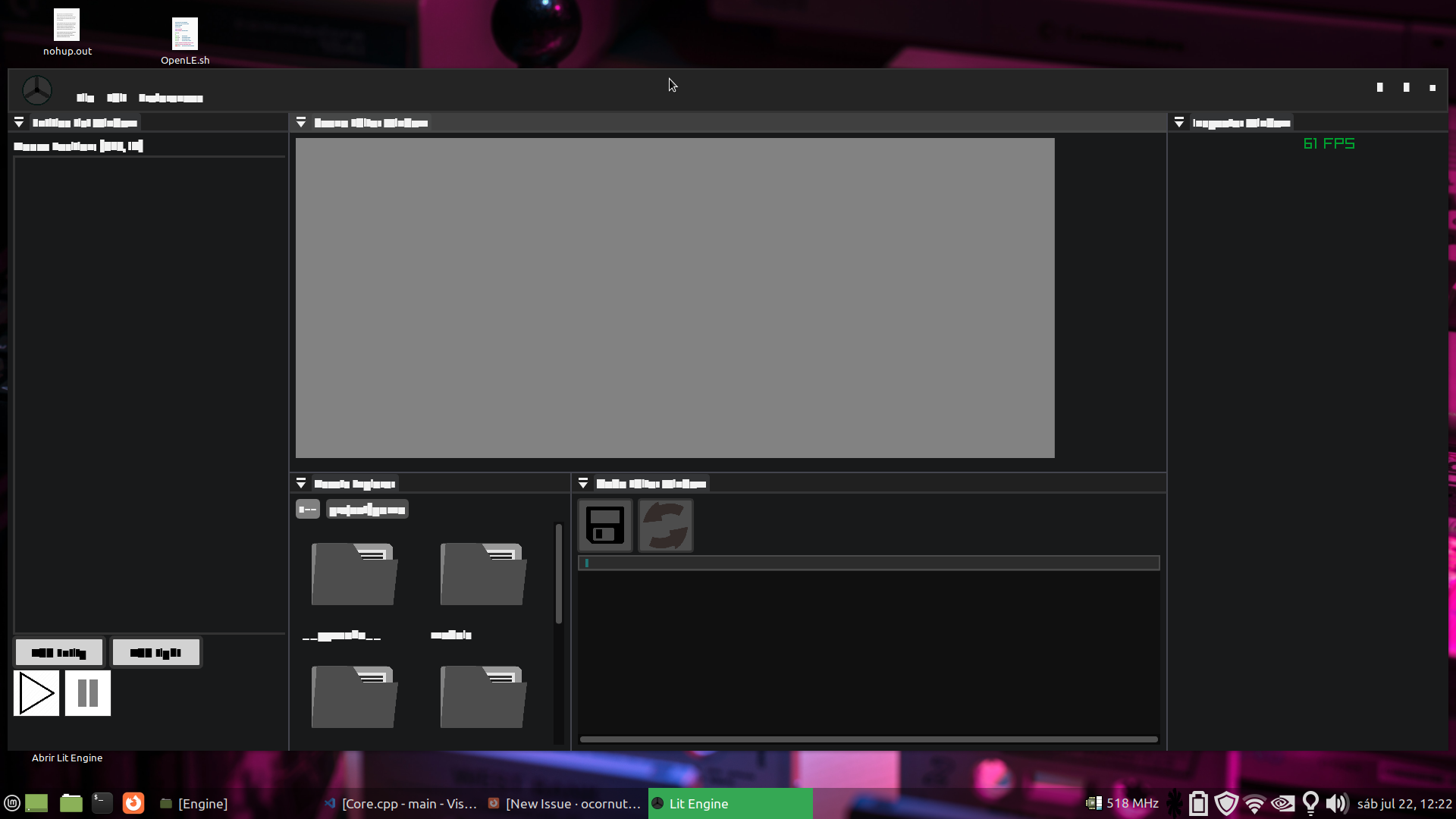1456x819 pixels.
Task: Collapse the Inspector Window panel
Action: tap(1179, 121)
